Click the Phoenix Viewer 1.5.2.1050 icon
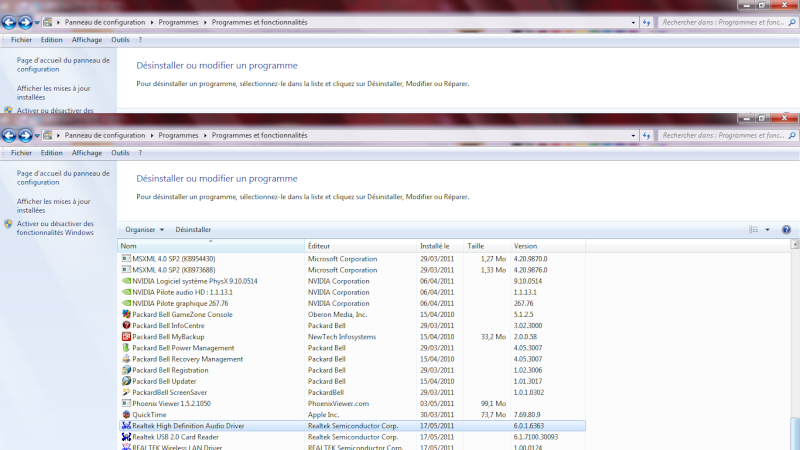The image size is (800, 450). click(126, 404)
